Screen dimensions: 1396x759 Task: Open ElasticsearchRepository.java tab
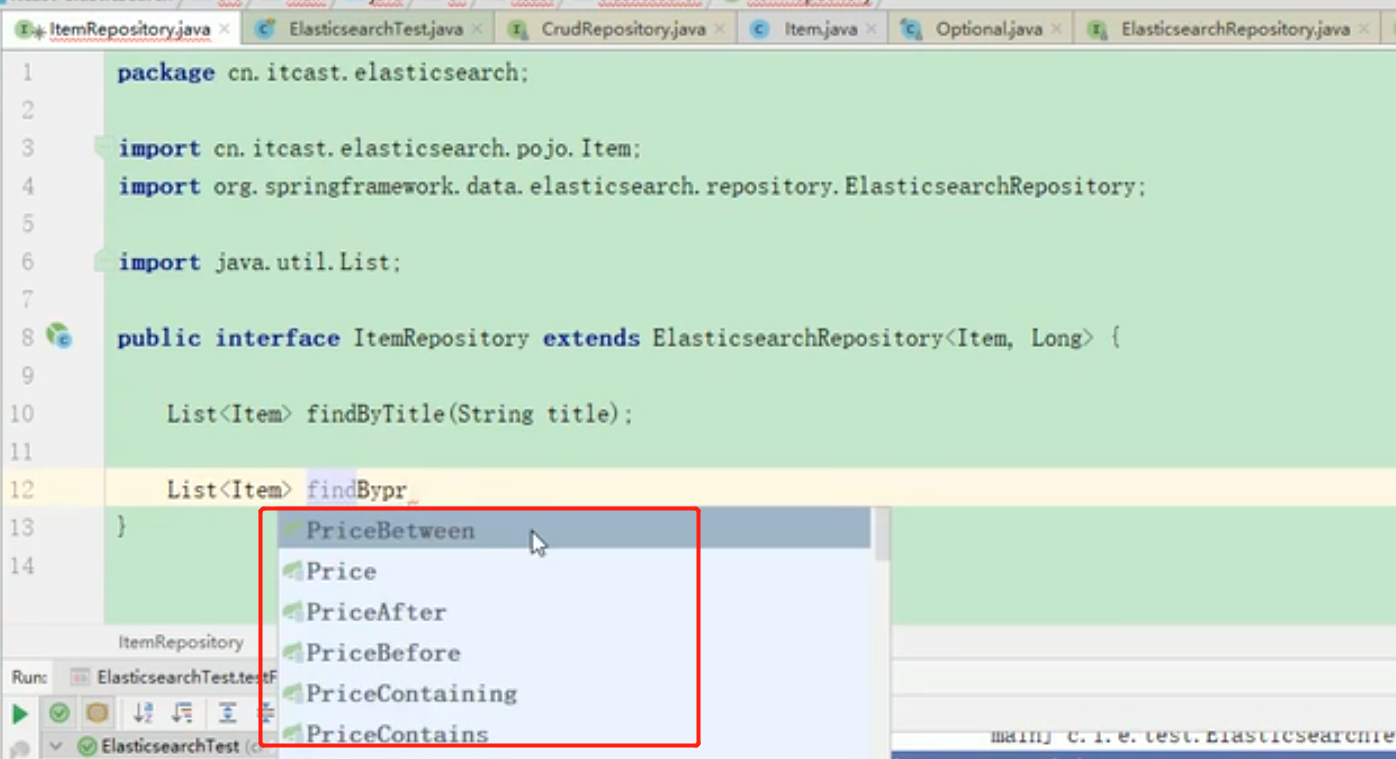[1235, 29]
